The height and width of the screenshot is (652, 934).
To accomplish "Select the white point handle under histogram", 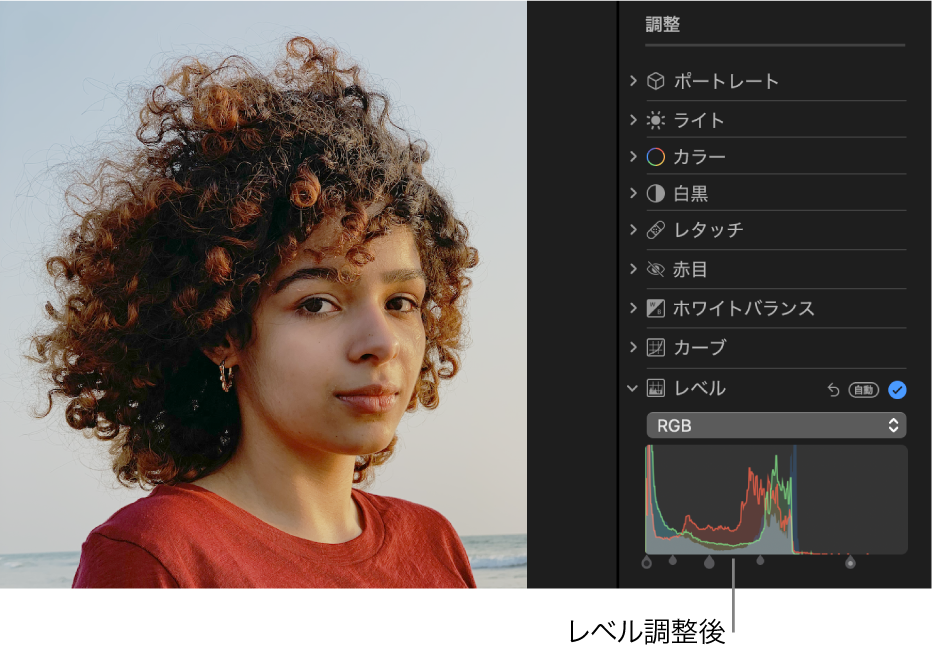I will [851, 561].
